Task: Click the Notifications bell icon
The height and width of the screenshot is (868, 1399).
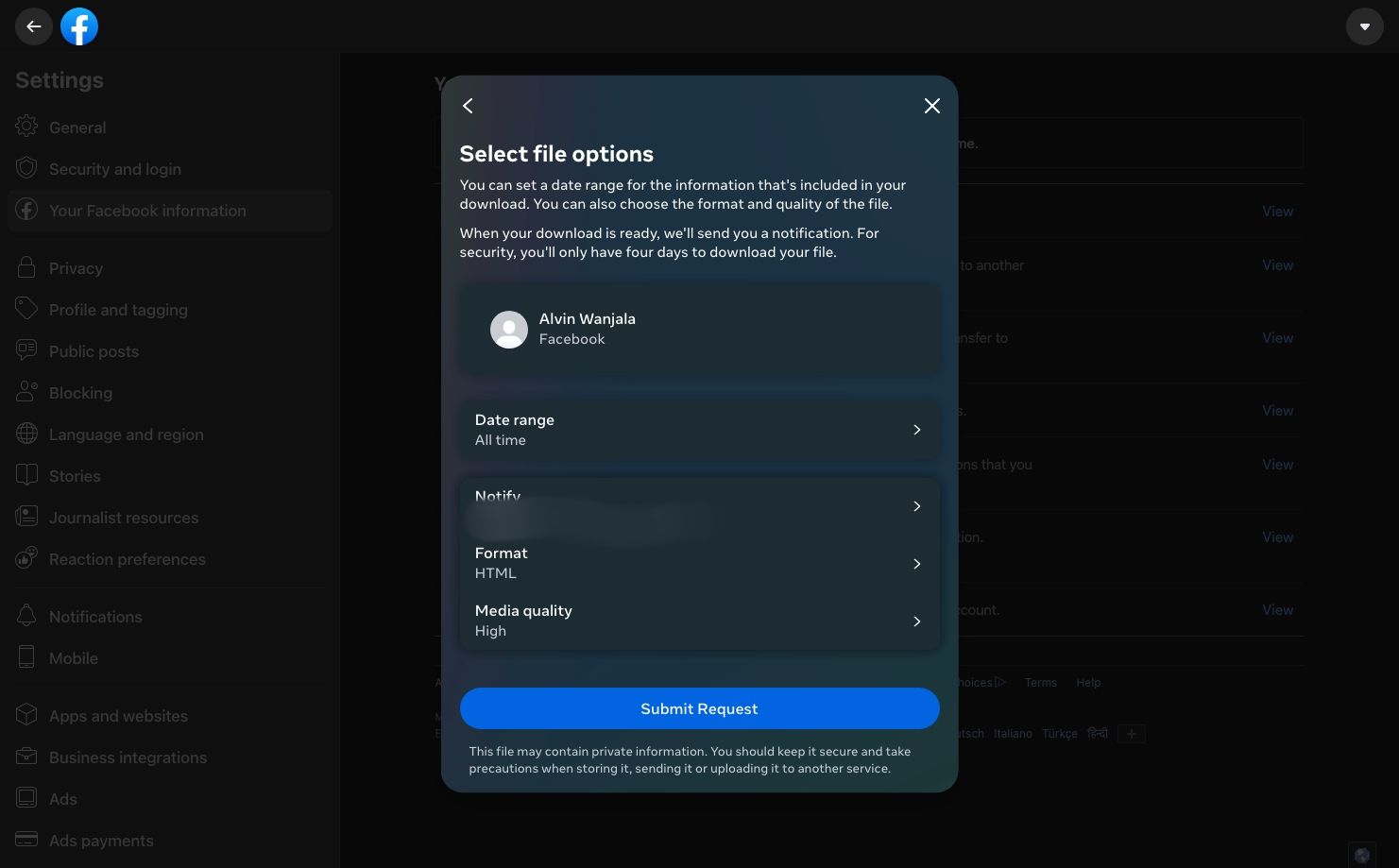Action: click(x=26, y=616)
